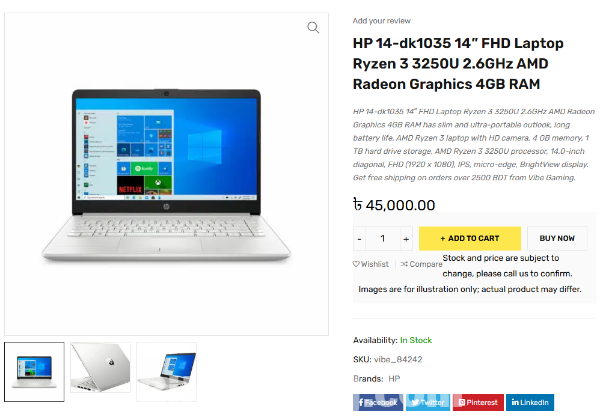Select the laptop lid back-view thumbnail
This screenshot has width=603, height=420.
tap(100, 368)
